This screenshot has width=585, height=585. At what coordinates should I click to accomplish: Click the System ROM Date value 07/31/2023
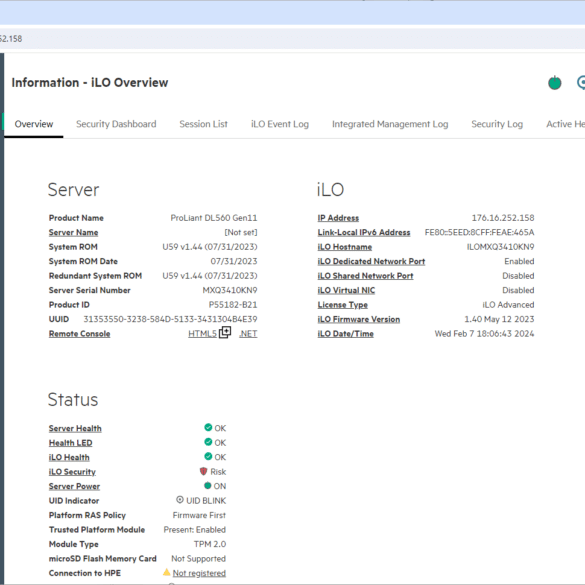[x=234, y=262]
